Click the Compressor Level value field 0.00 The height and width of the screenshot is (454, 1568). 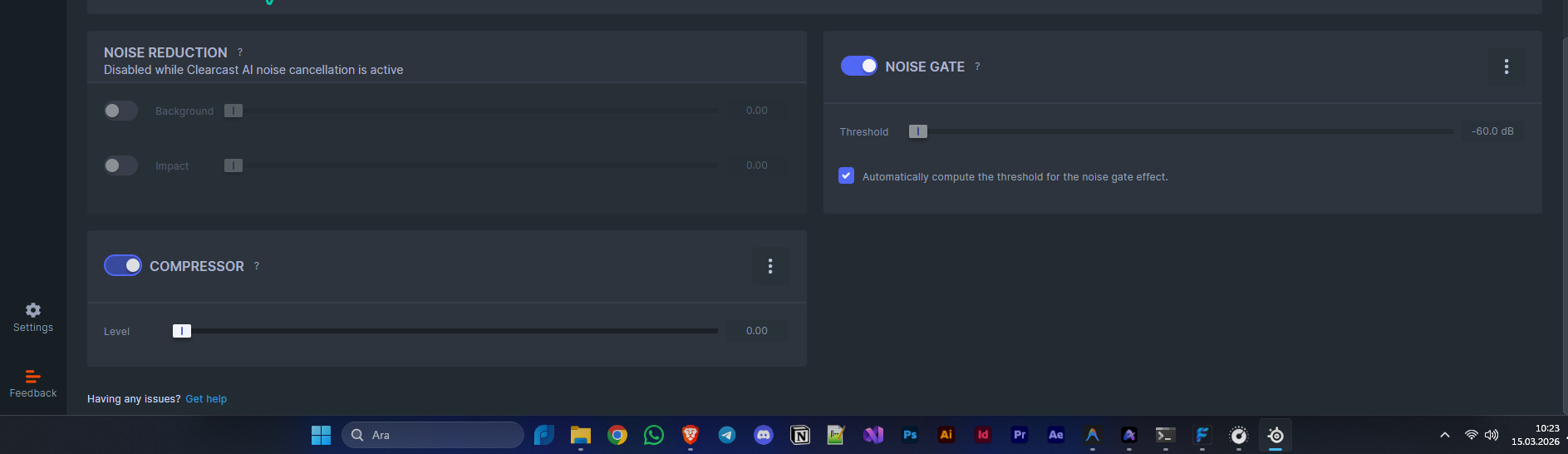[x=757, y=331]
